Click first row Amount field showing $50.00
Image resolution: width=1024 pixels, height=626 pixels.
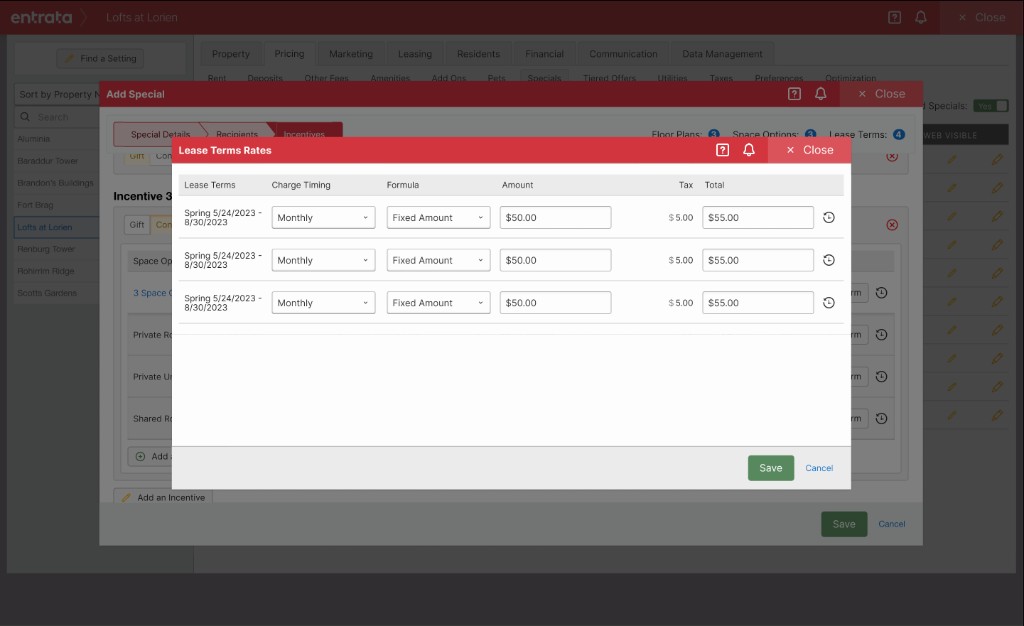click(555, 217)
